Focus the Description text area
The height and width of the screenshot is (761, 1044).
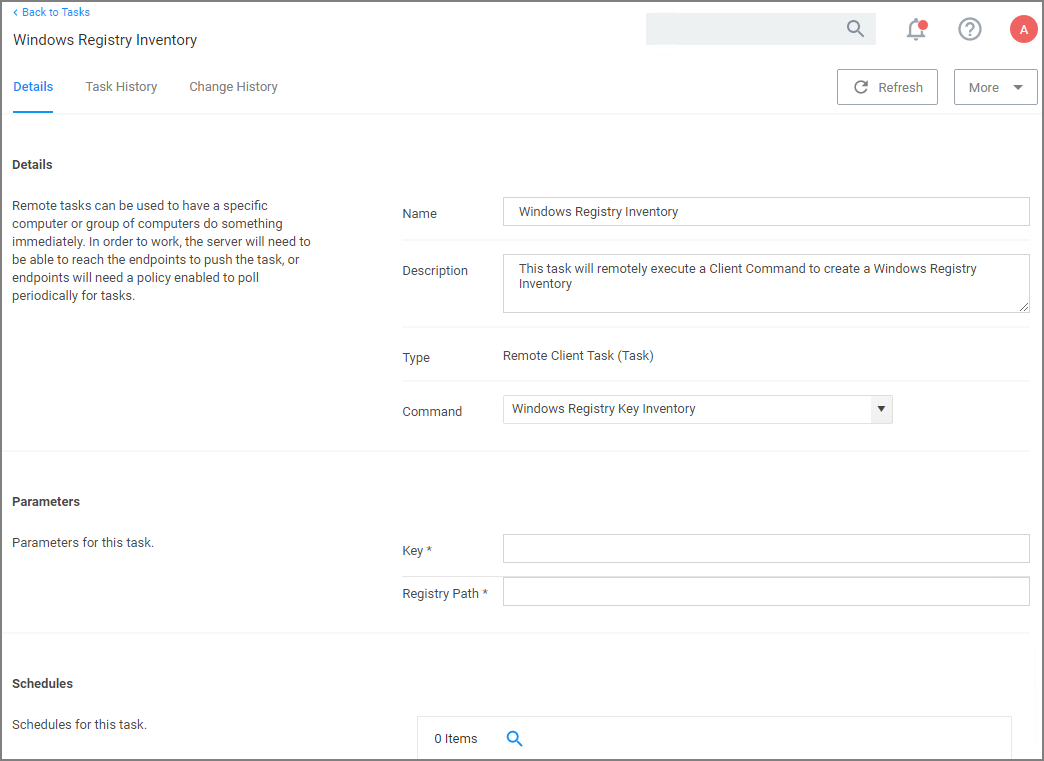coord(765,283)
